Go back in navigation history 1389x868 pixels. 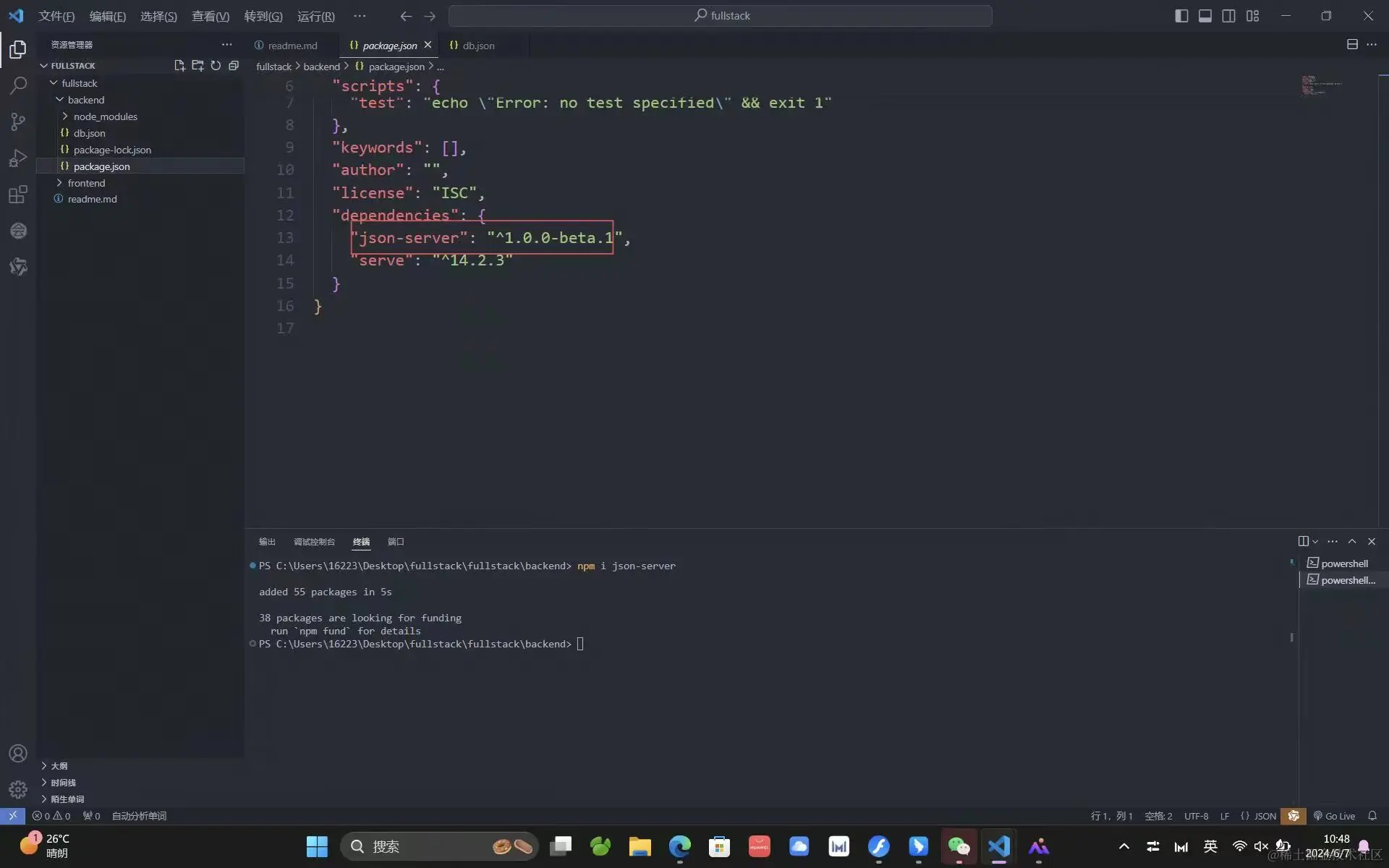tap(406, 16)
